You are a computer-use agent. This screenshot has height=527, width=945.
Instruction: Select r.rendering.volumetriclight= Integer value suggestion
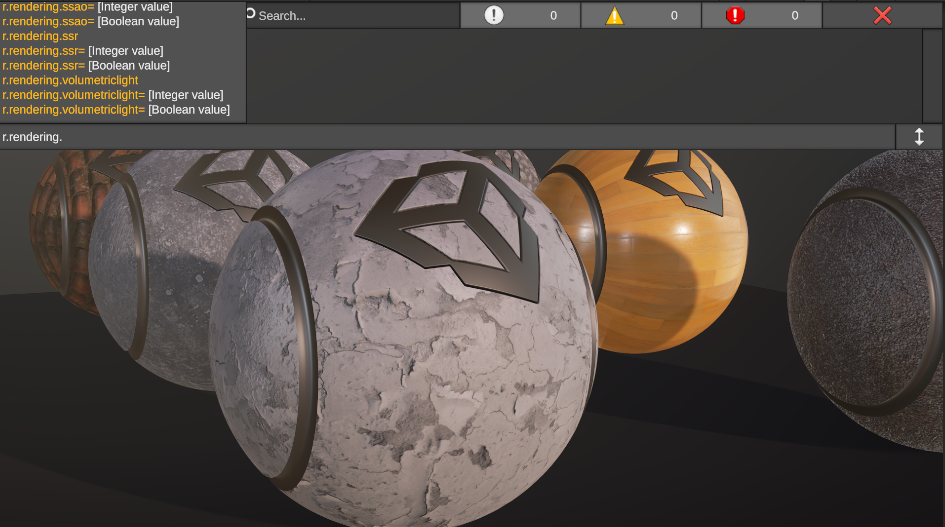coord(113,95)
